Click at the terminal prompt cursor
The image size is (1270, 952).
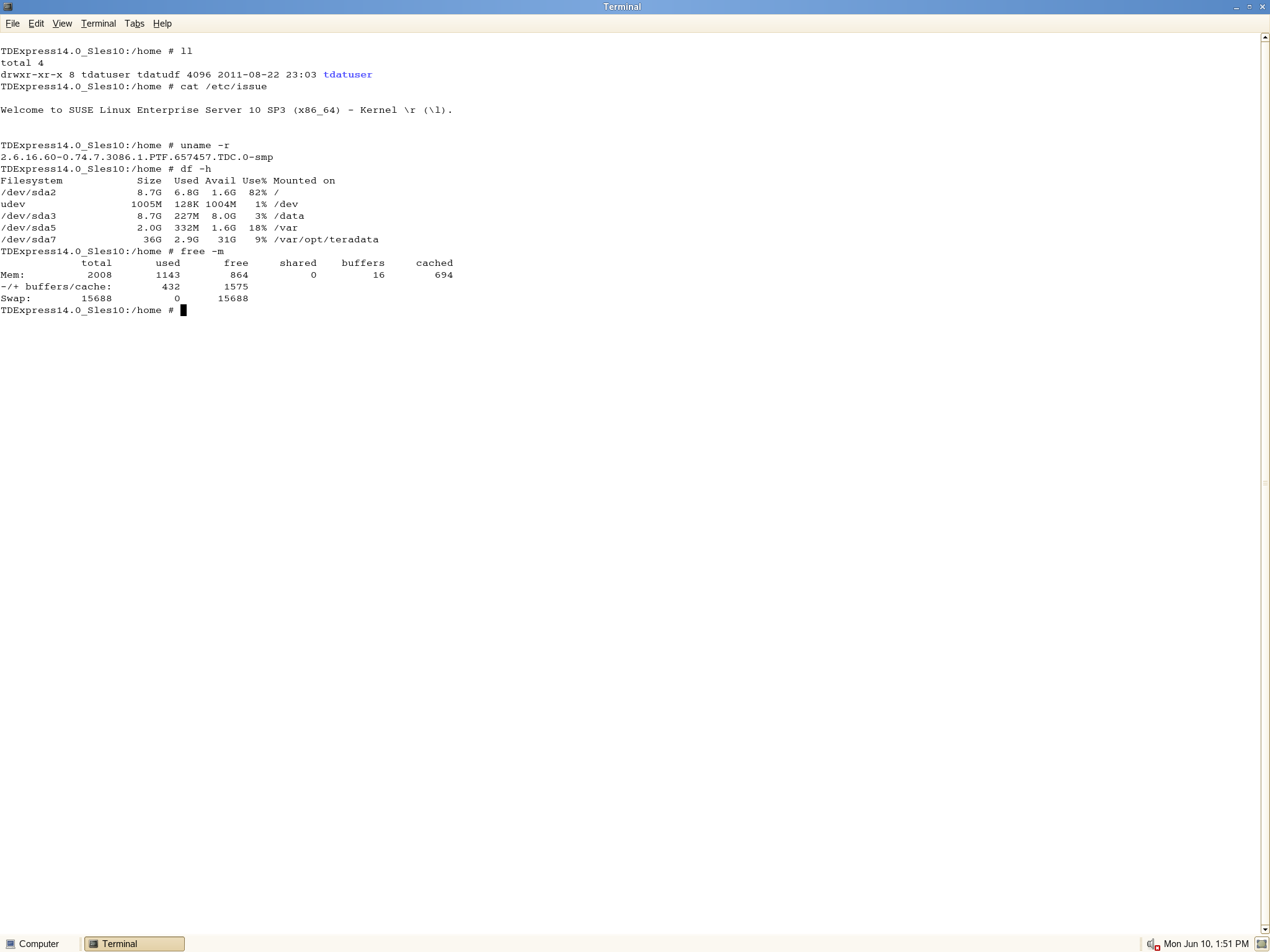[x=184, y=311]
